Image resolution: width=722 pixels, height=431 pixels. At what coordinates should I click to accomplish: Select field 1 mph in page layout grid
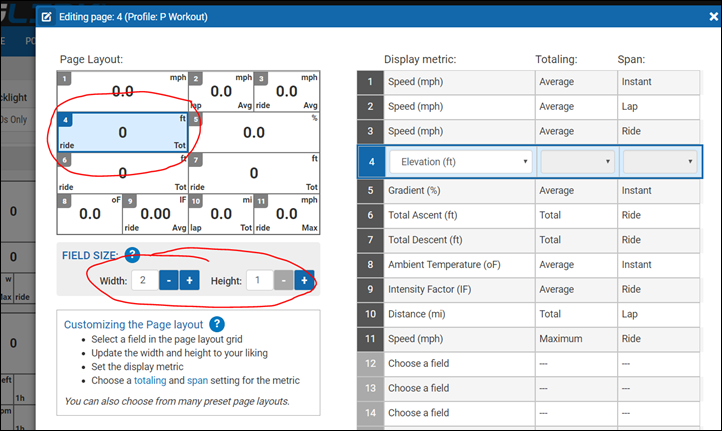click(x=122, y=90)
